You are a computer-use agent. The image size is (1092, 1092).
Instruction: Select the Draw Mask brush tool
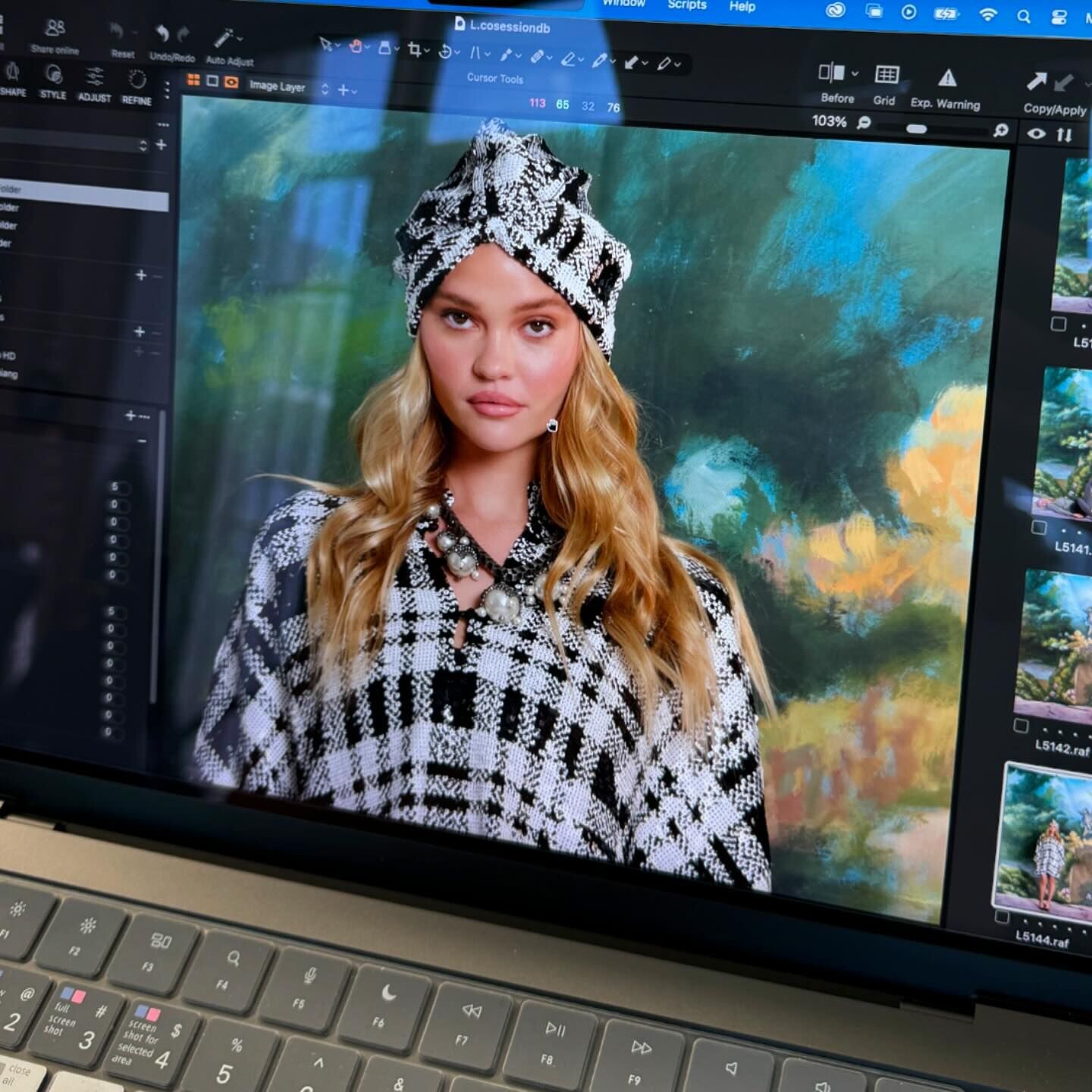click(x=506, y=55)
